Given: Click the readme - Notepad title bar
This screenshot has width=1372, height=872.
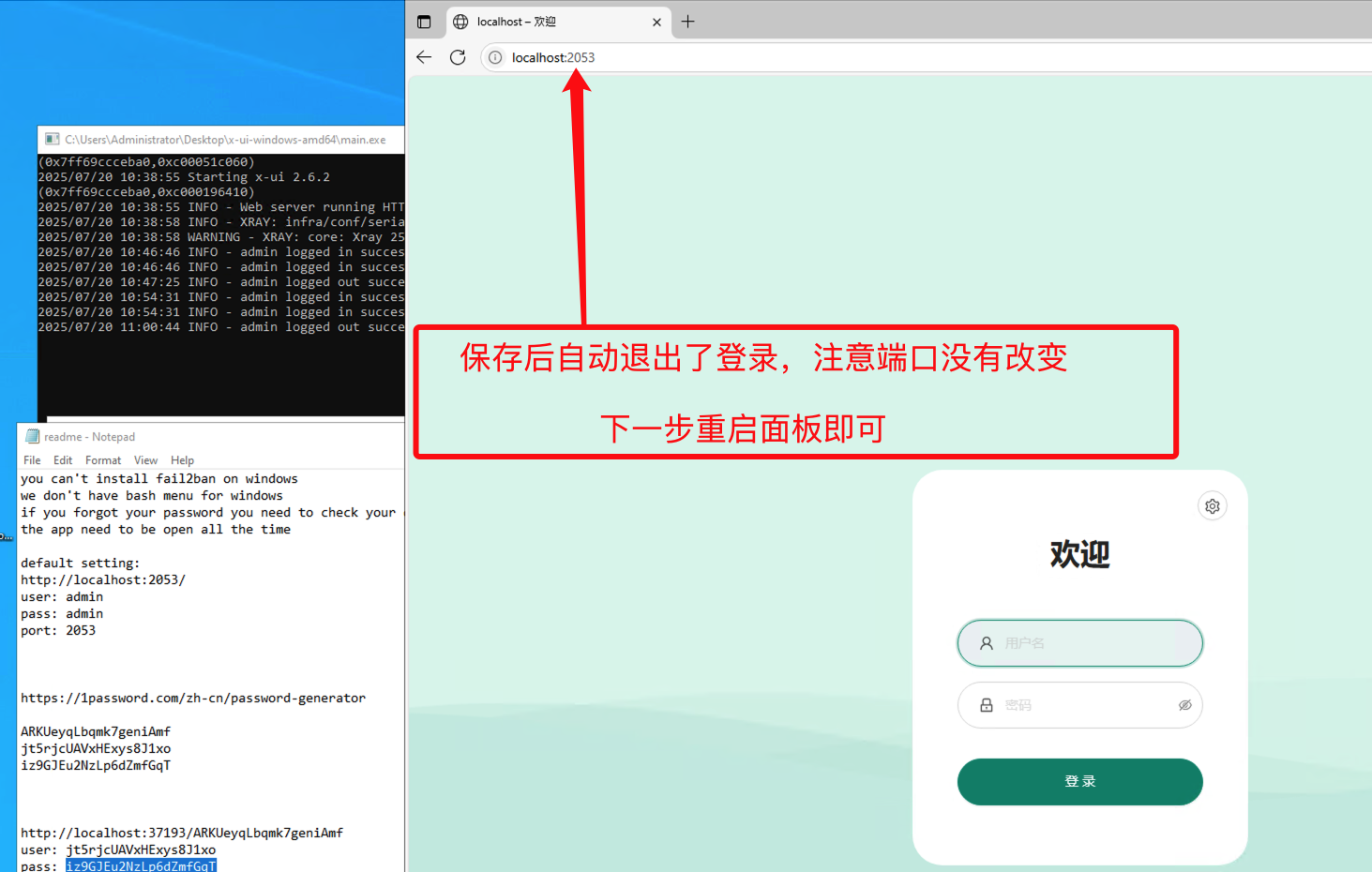Looking at the screenshot, I should coord(211,437).
